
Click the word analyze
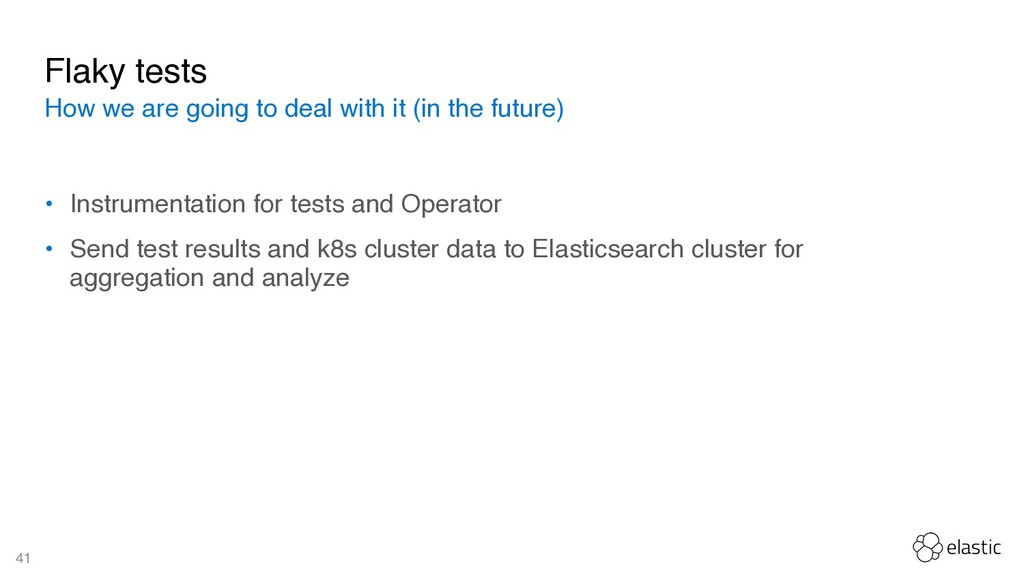coord(306,279)
